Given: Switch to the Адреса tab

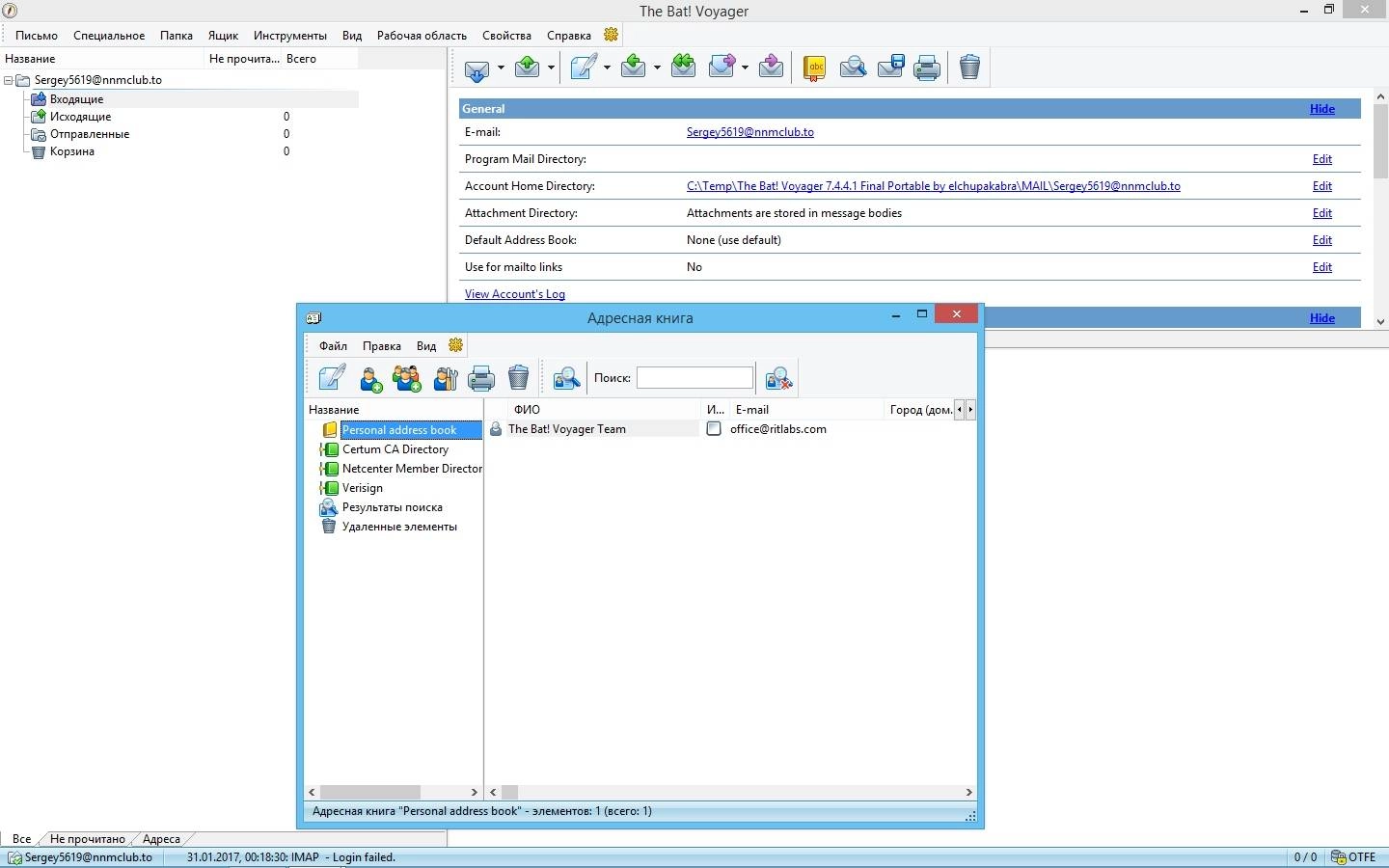Looking at the screenshot, I should tap(161, 839).
